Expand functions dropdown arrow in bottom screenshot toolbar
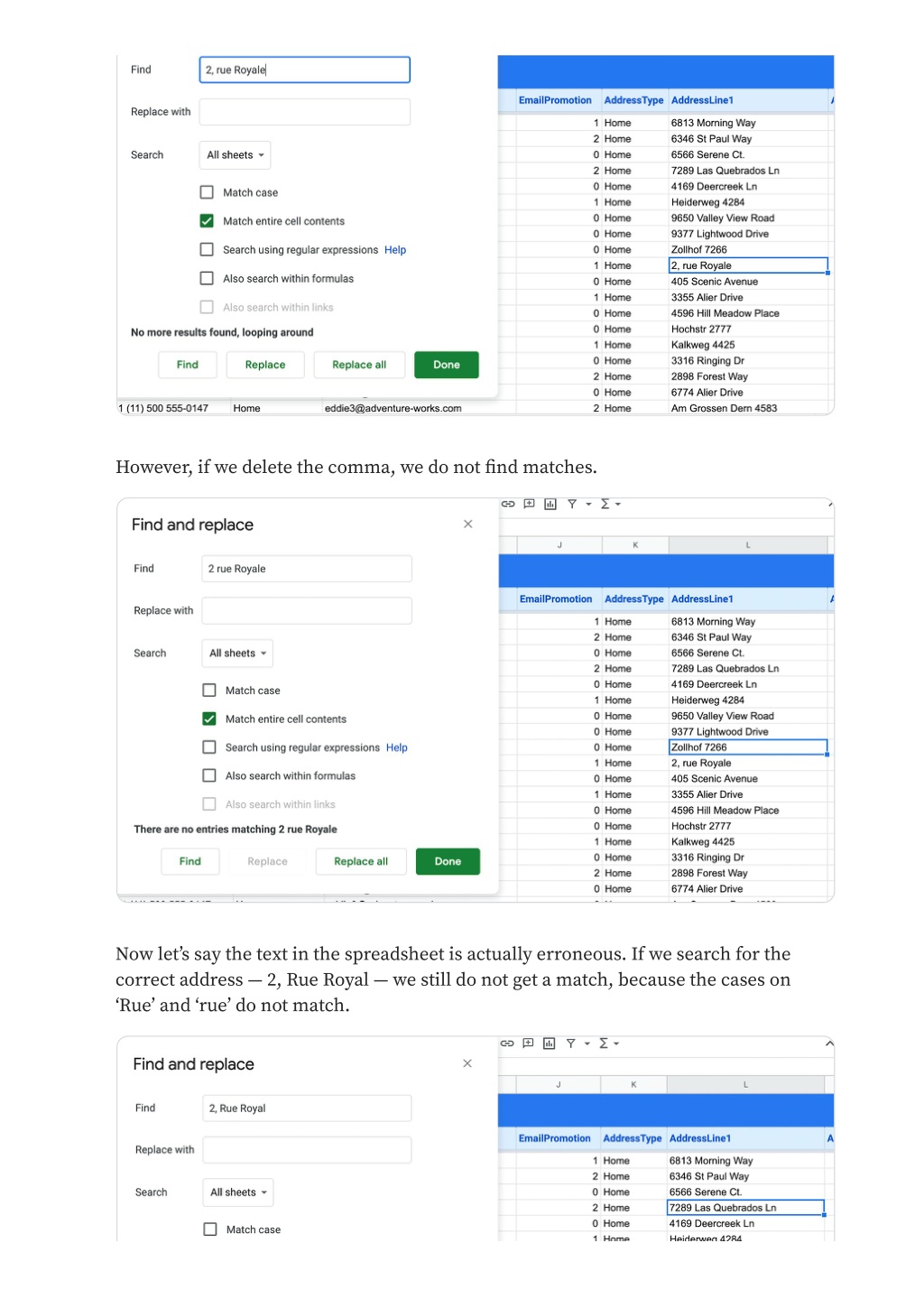This screenshot has width=924, height=1308. [616, 1044]
